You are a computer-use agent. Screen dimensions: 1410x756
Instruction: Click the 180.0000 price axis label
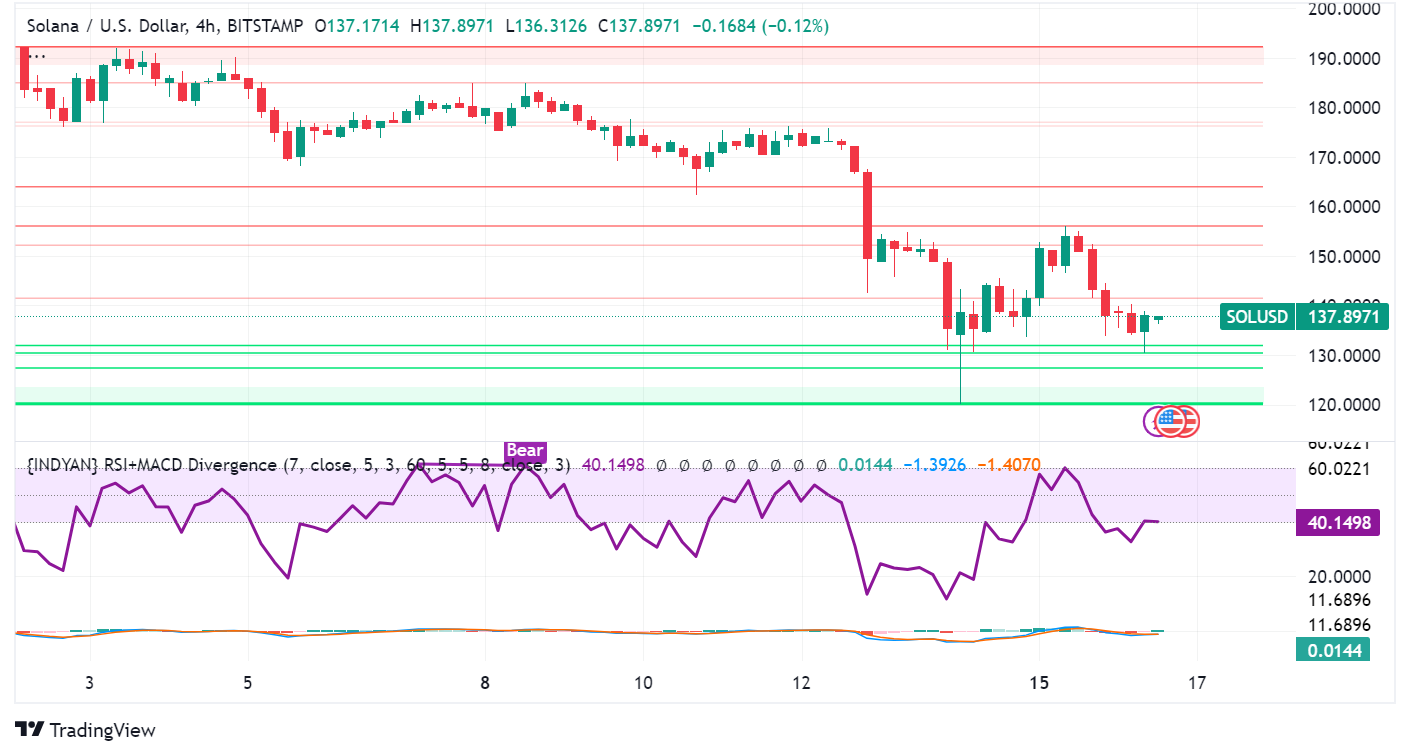coord(1344,108)
